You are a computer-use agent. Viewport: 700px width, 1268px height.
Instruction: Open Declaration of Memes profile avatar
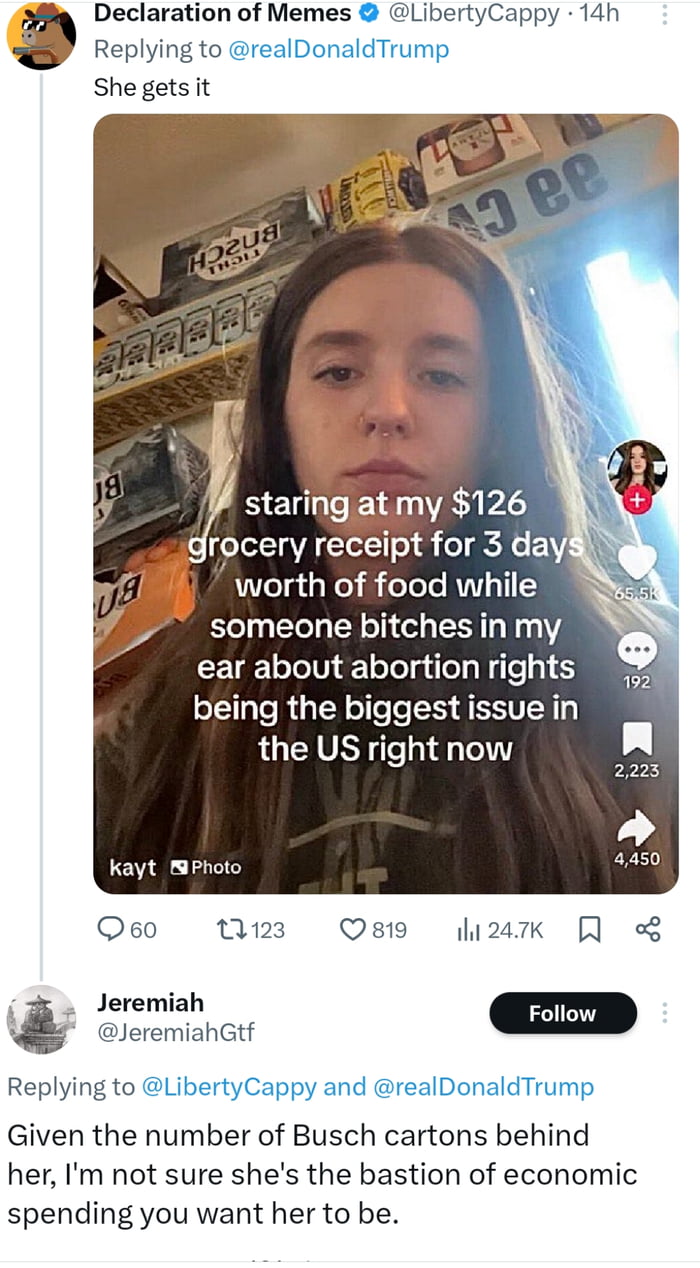pyautogui.click(x=41, y=35)
